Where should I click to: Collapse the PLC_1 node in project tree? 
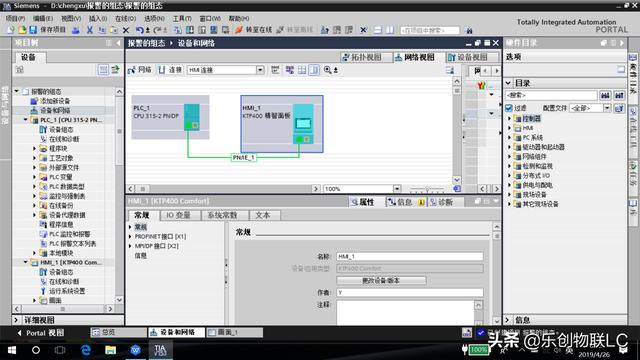tap(25, 120)
